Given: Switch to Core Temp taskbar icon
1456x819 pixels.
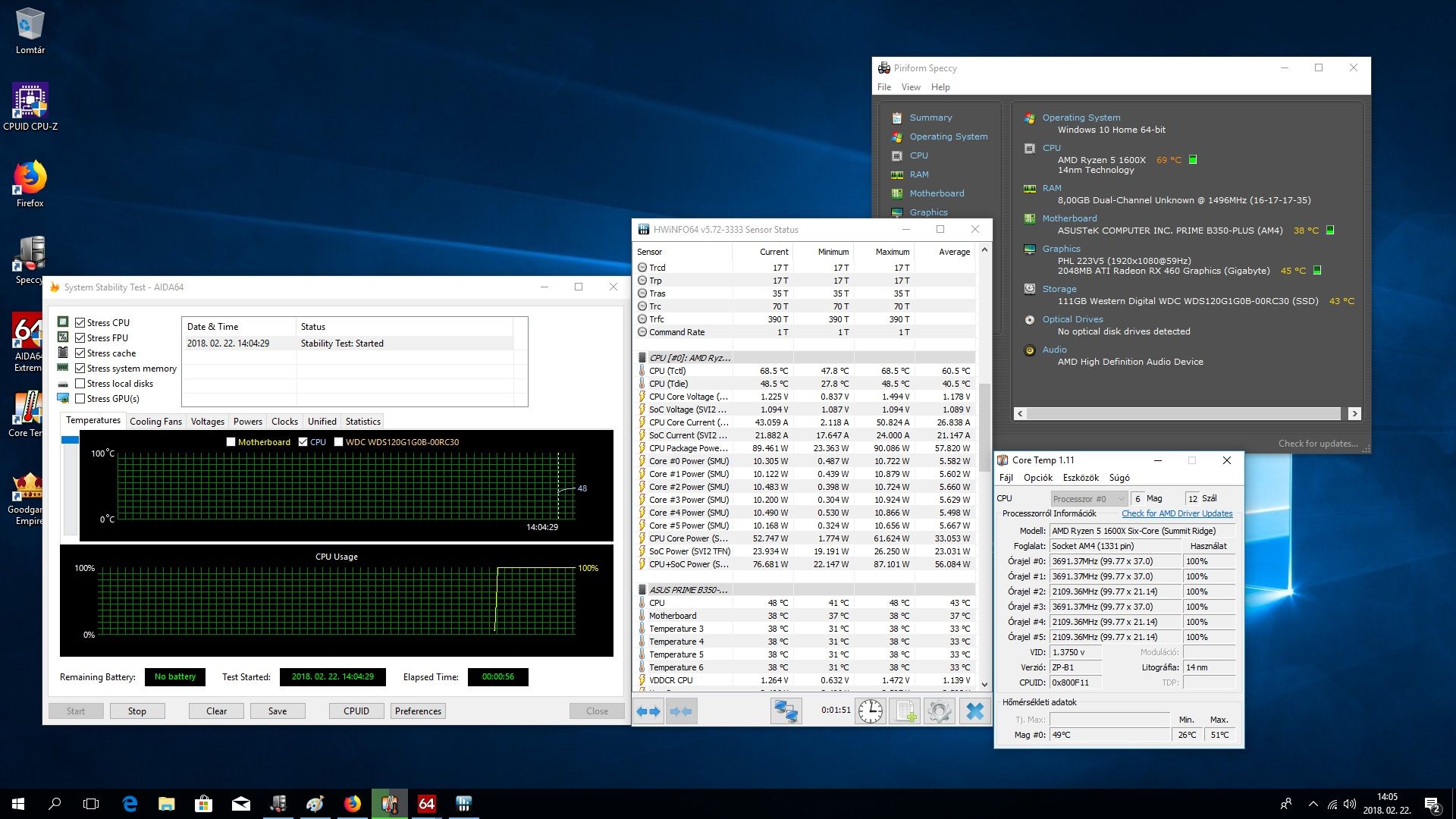Looking at the screenshot, I should click(x=390, y=804).
